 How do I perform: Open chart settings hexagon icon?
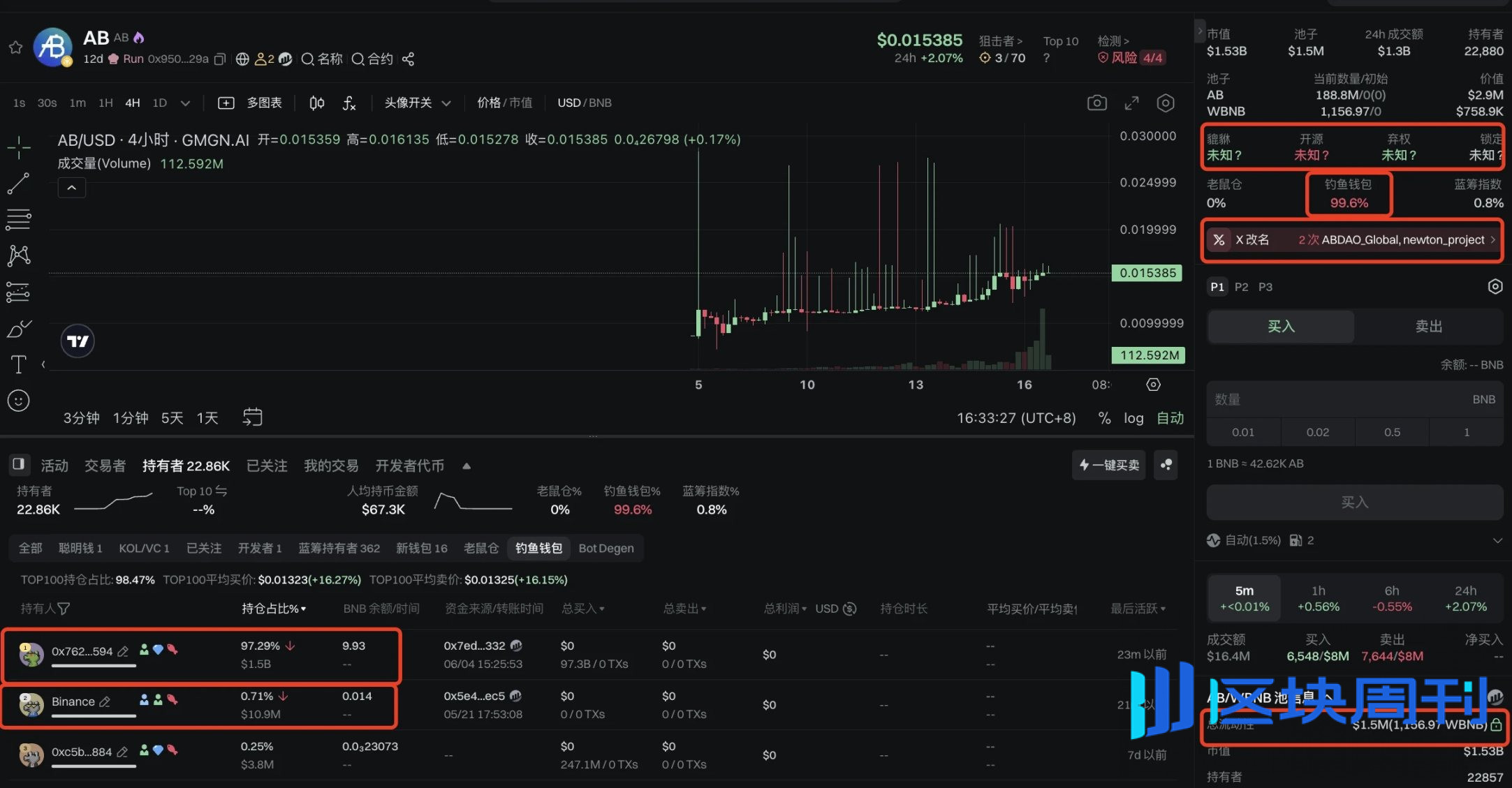coord(1166,103)
